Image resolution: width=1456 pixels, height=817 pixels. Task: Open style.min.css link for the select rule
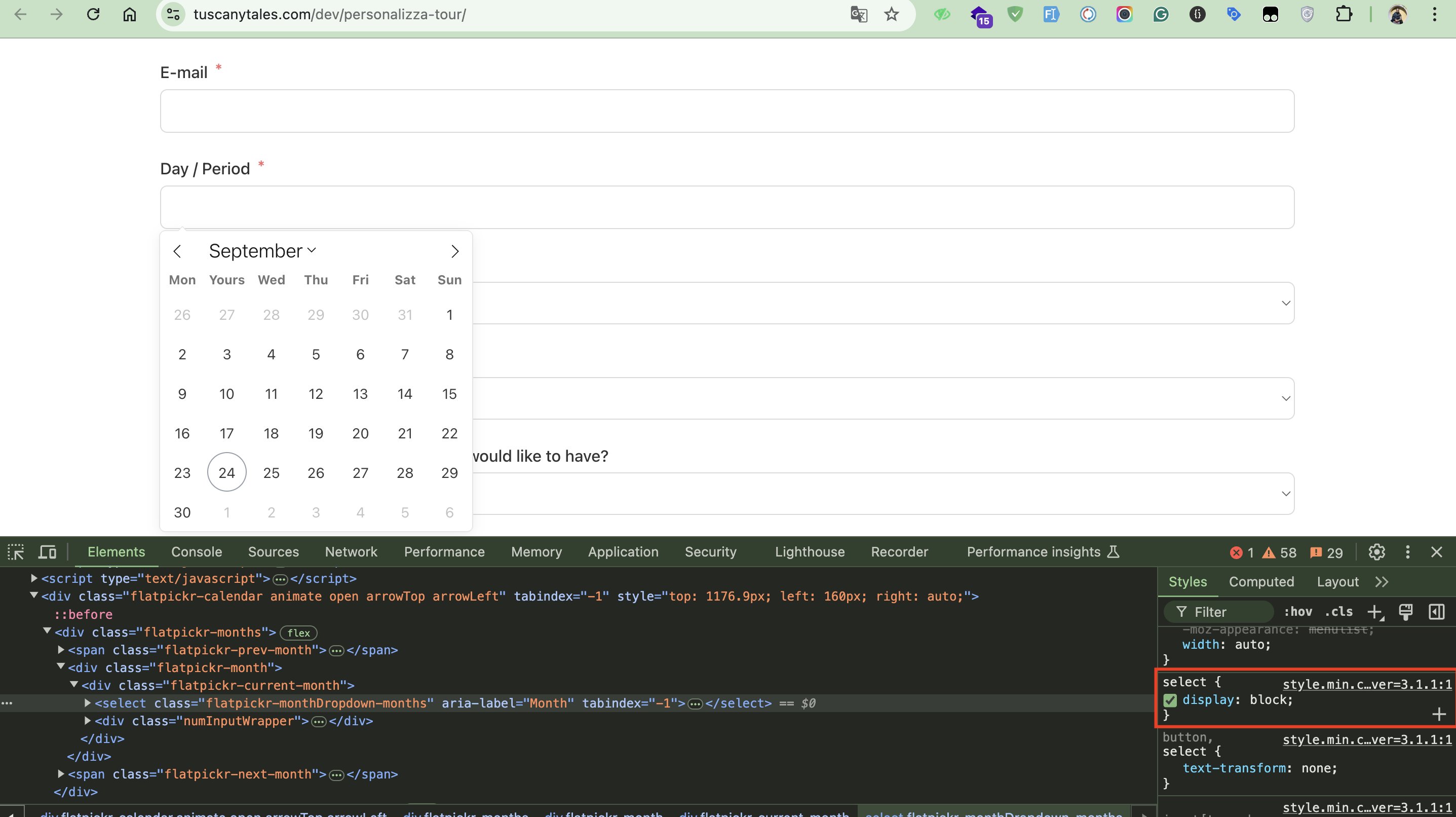click(x=1367, y=684)
